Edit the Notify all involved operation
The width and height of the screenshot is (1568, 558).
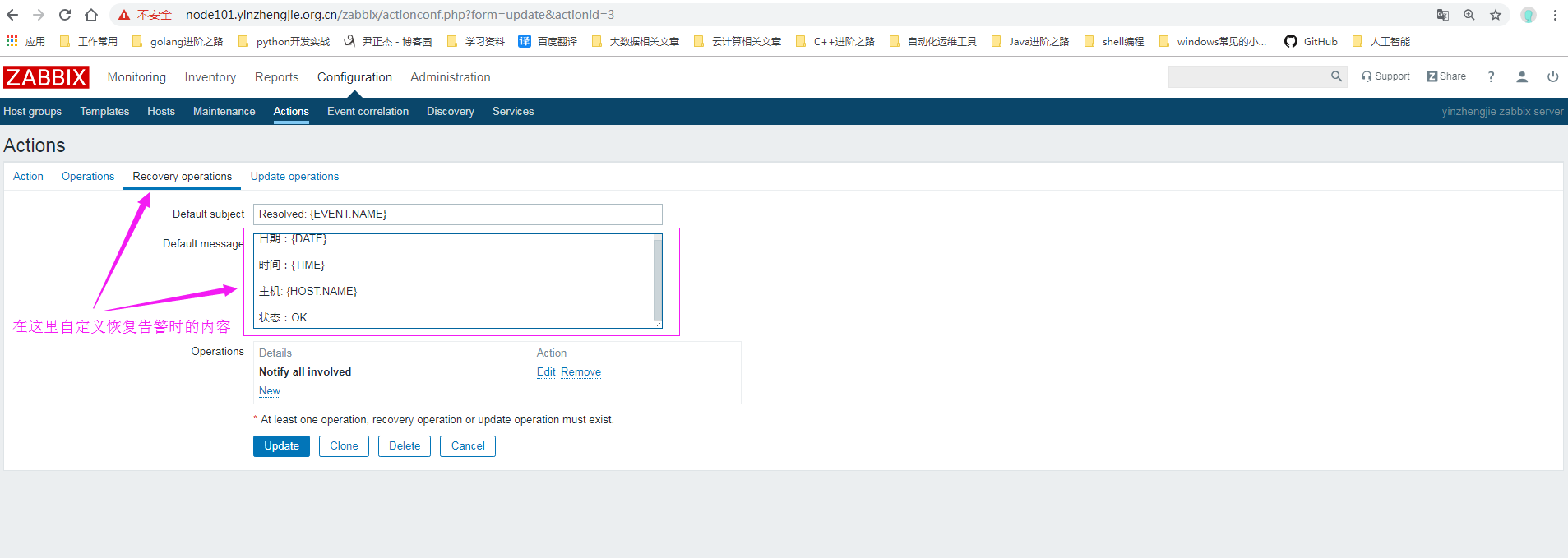(546, 372)
